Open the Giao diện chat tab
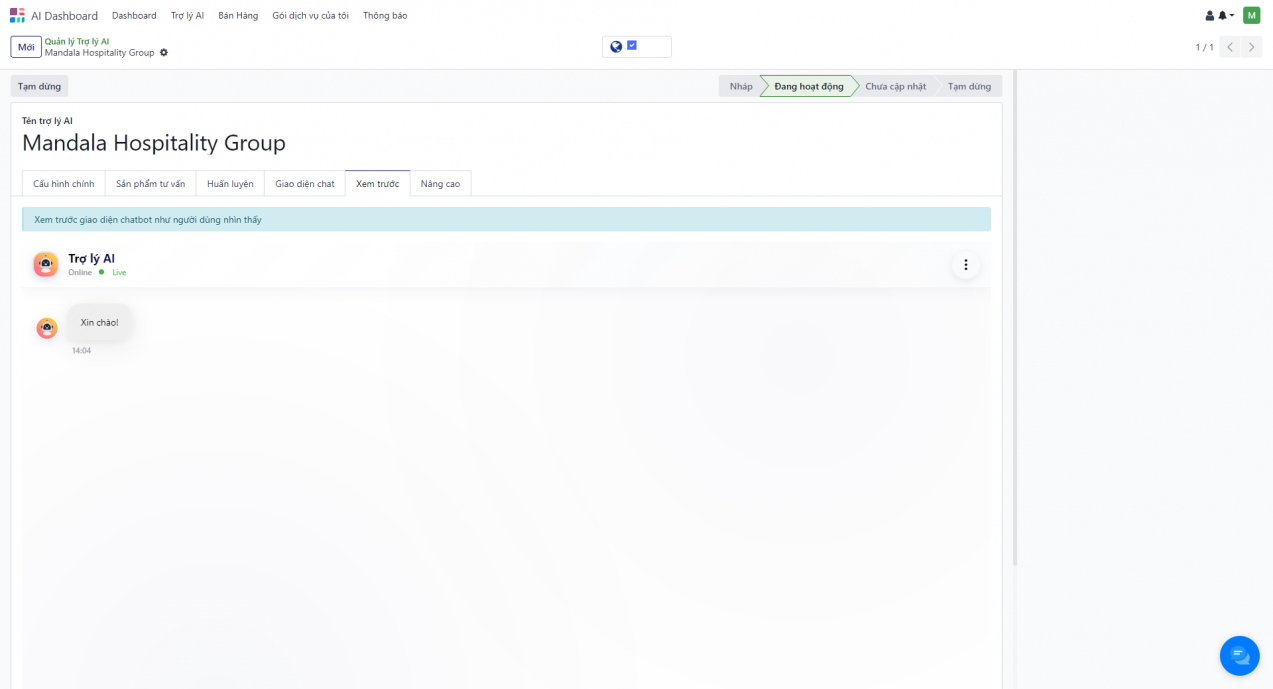The height and width of the screenshot is (689, 1273). tap(305, 184)
